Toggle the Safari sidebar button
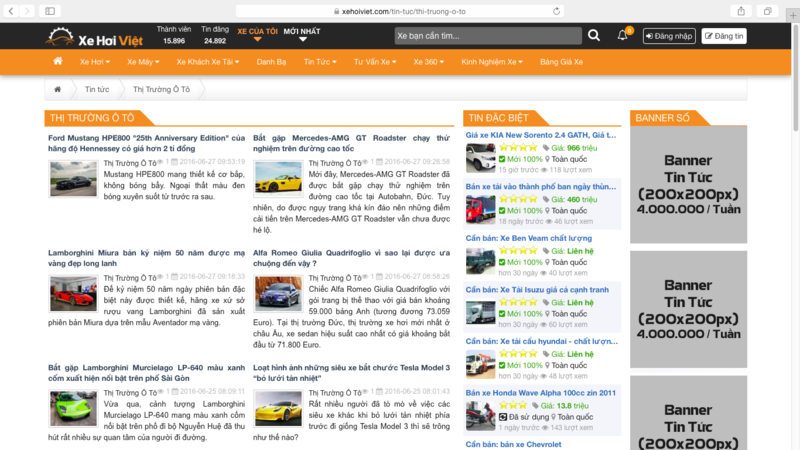800x450 pixels. point(50,11)
